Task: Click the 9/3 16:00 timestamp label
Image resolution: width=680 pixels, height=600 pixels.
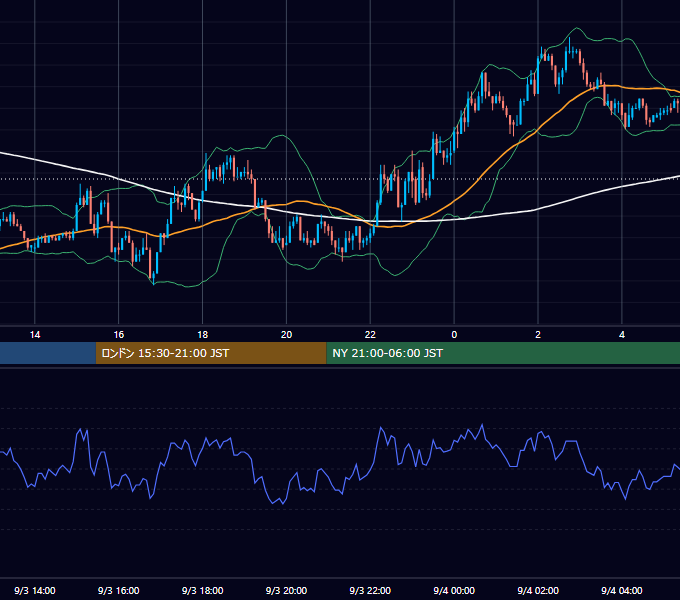Action: coord(118,590)
